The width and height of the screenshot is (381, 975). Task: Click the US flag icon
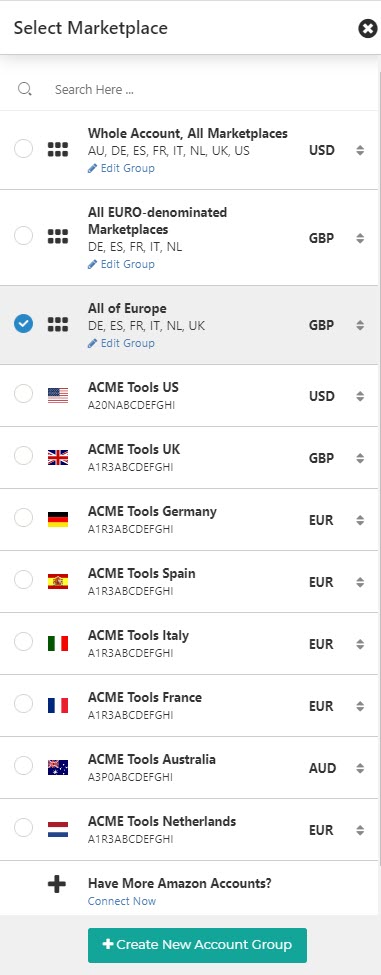pyautogui.click(x=58, y=395)
